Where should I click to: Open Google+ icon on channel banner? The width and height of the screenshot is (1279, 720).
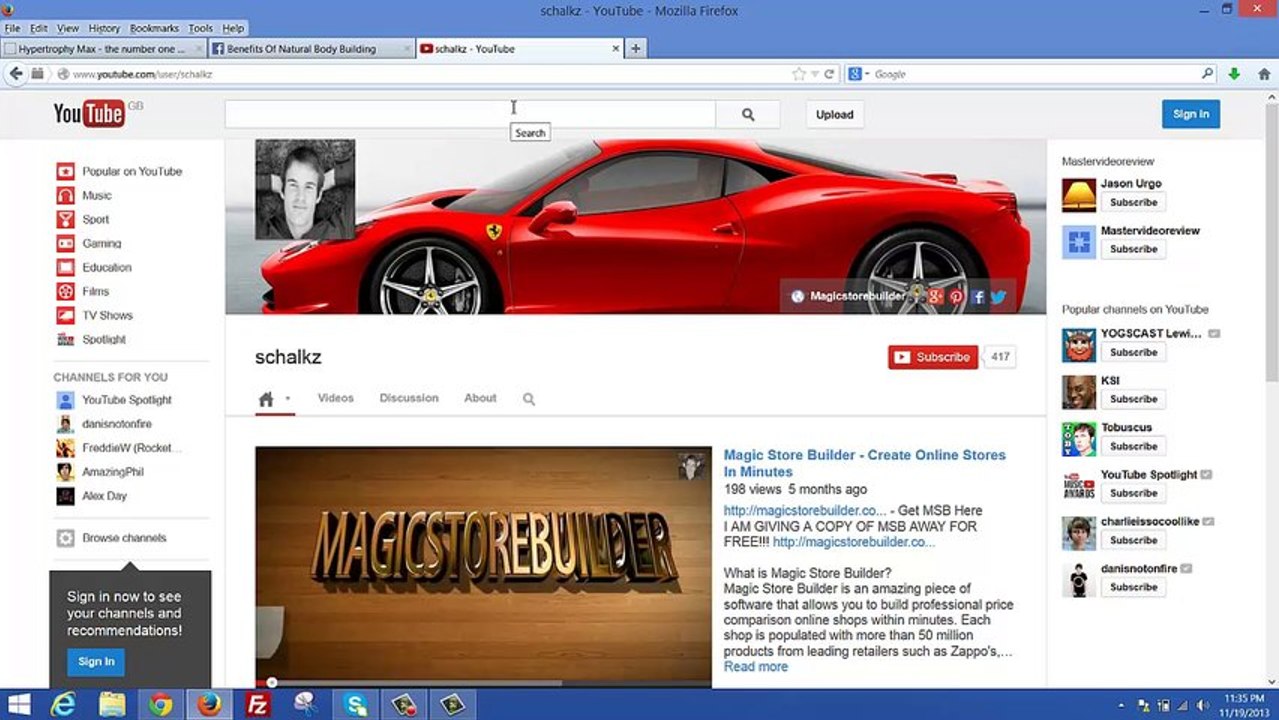click(x=936, y=296)
